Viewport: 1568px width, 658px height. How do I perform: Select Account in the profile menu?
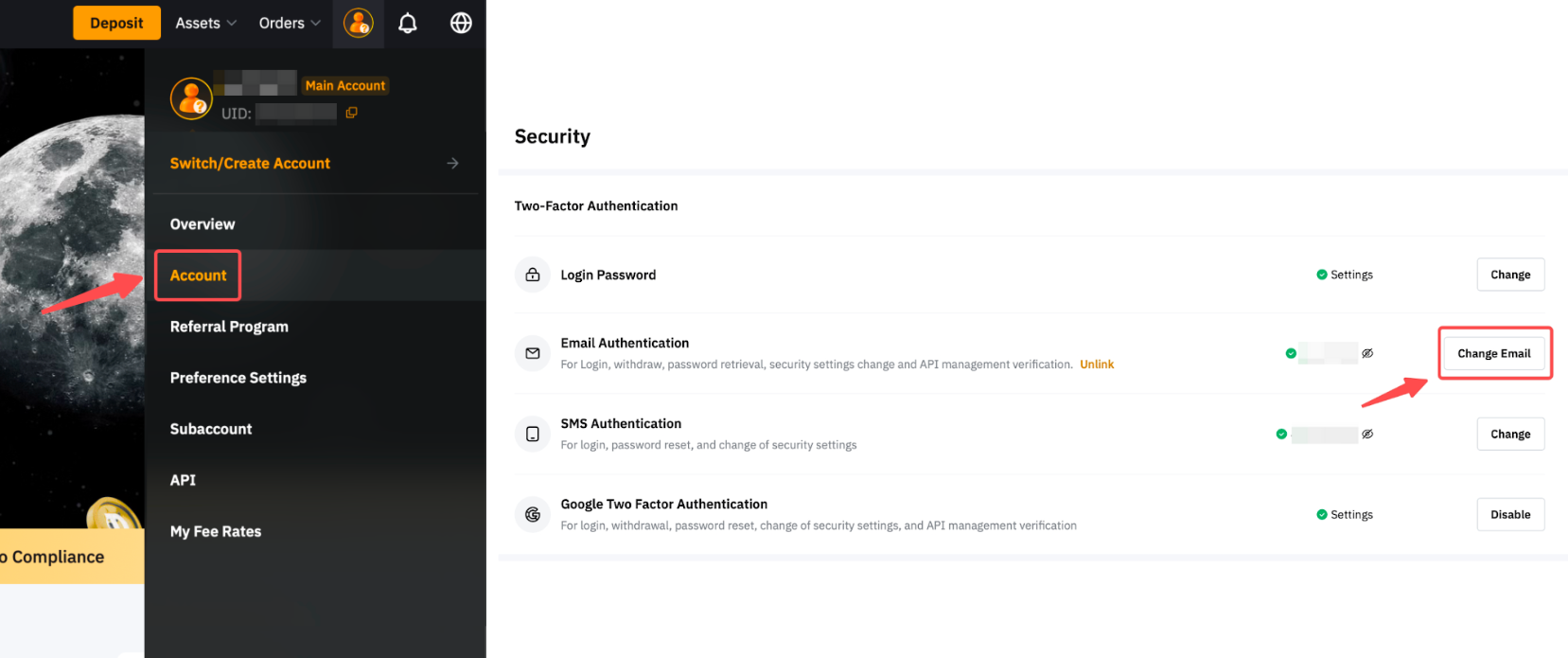click(x=199, y=276)
